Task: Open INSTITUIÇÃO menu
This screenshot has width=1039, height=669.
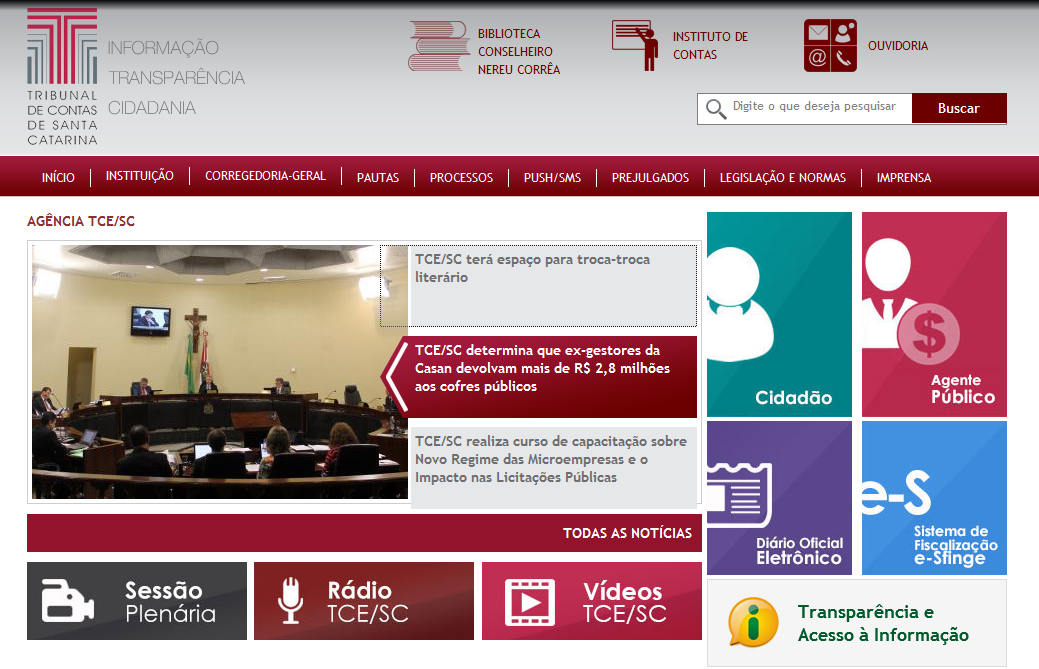Action: pos(140,176)
